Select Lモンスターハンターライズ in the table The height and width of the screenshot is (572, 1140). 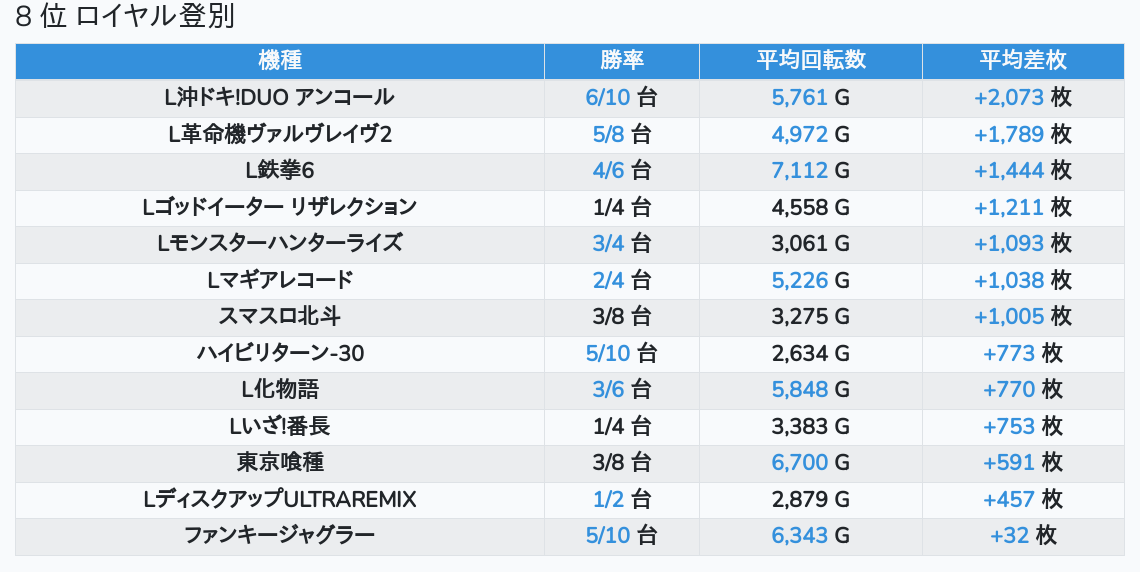[x=279, y=243]
